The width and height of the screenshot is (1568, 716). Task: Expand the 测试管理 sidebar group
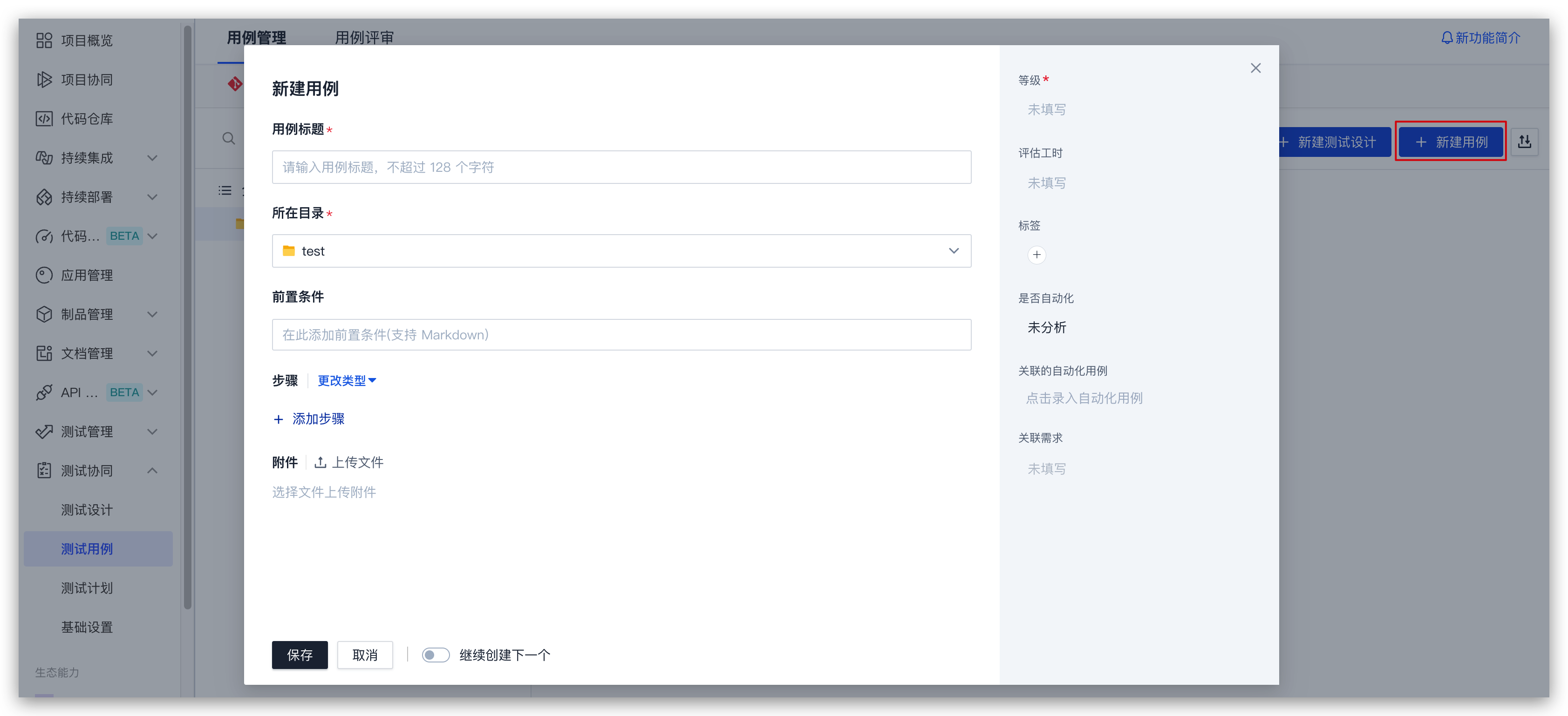click(153, 431)
